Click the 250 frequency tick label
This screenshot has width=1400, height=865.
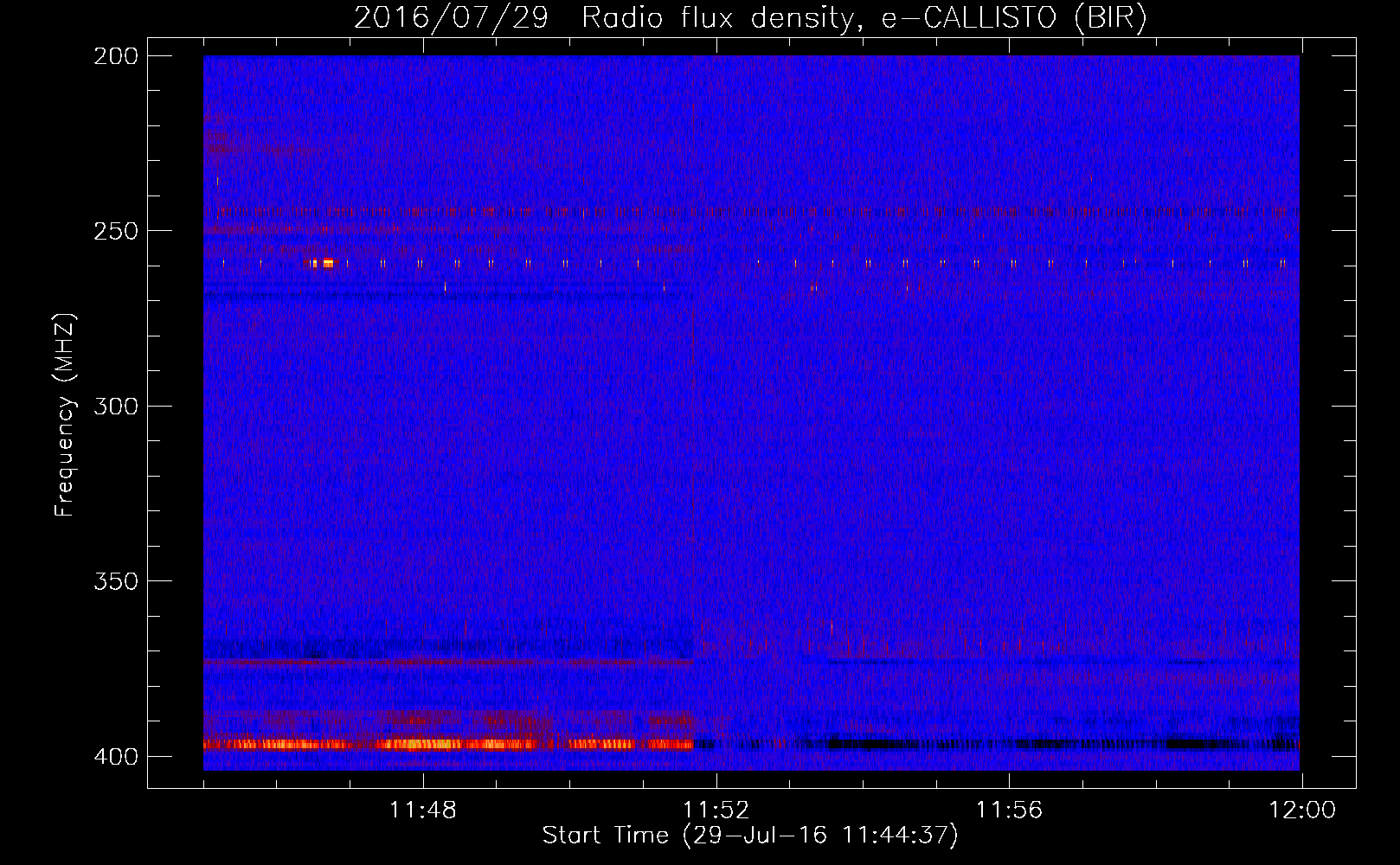115,231
